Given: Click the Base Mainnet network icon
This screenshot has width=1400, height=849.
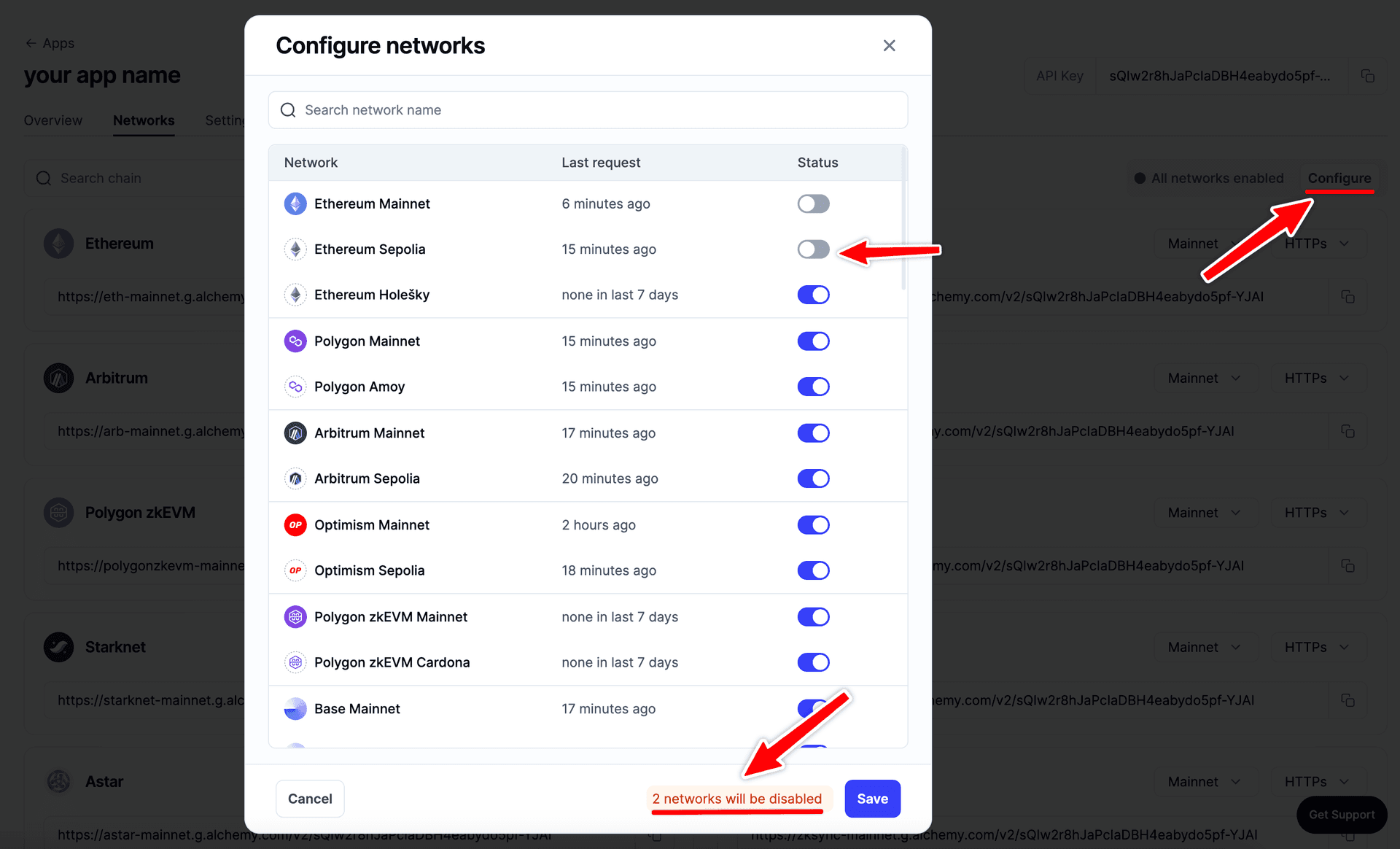Looking at the screenshot, I should pyautogui.click(x=295, y=709).
